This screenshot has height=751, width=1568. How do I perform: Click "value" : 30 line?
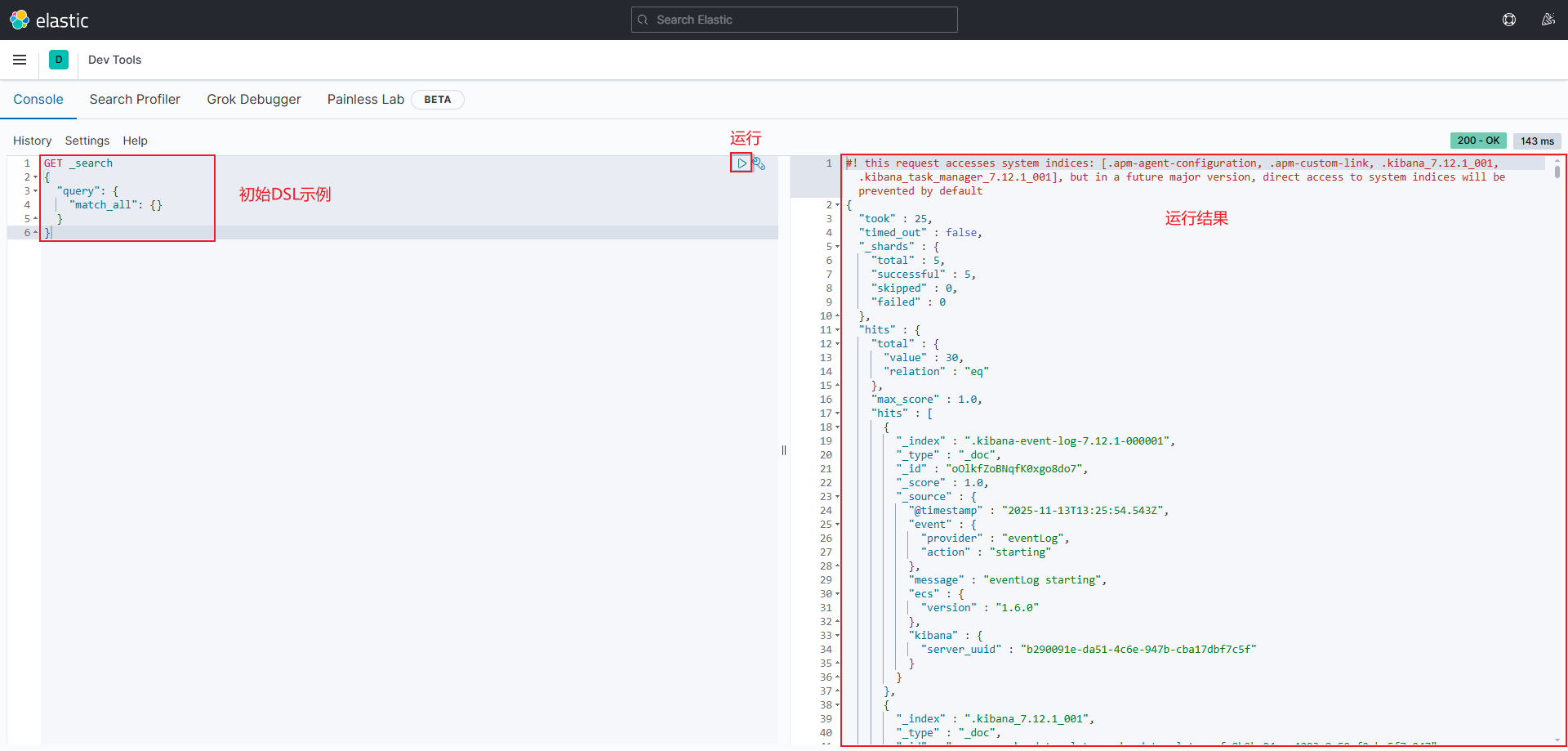(x=924, y=358)
